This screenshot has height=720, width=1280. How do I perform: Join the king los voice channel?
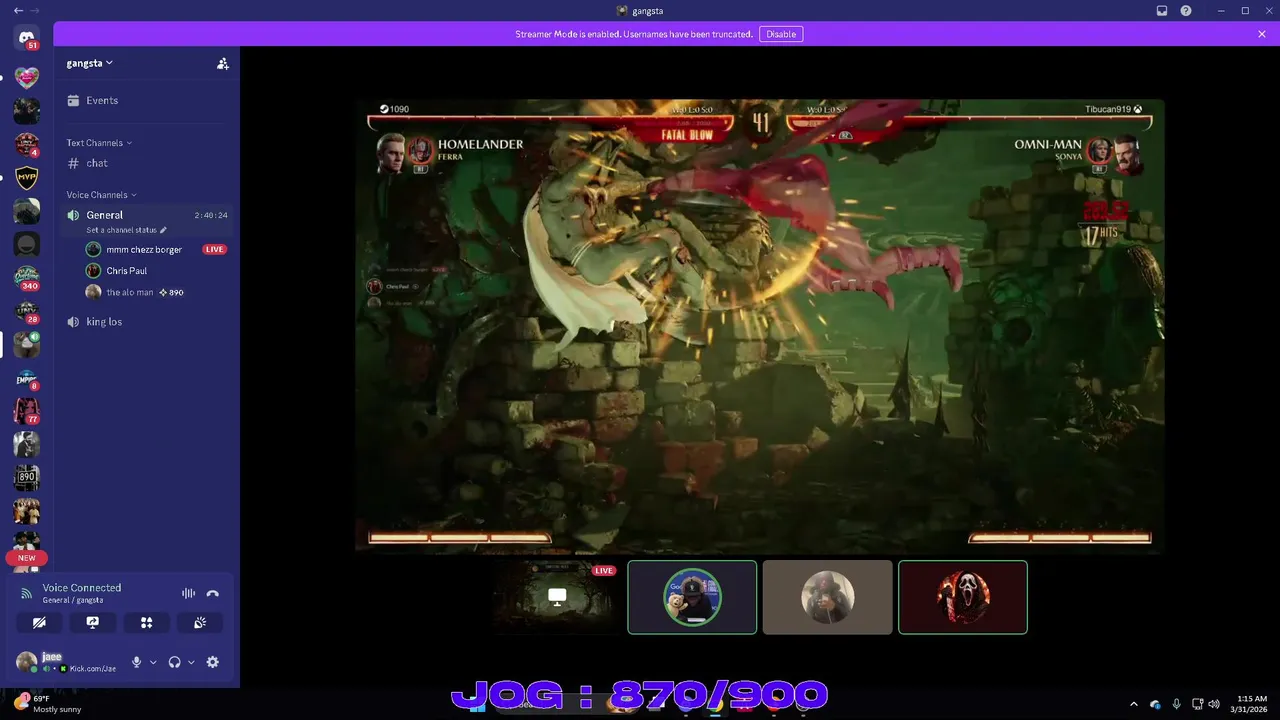pyautogui.click(x=147, y=322)
